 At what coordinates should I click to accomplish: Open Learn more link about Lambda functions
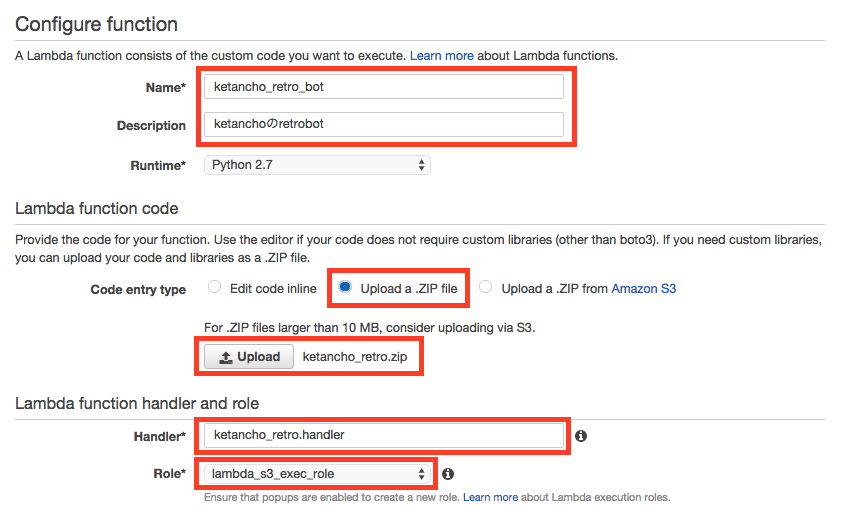pos(441,56)
